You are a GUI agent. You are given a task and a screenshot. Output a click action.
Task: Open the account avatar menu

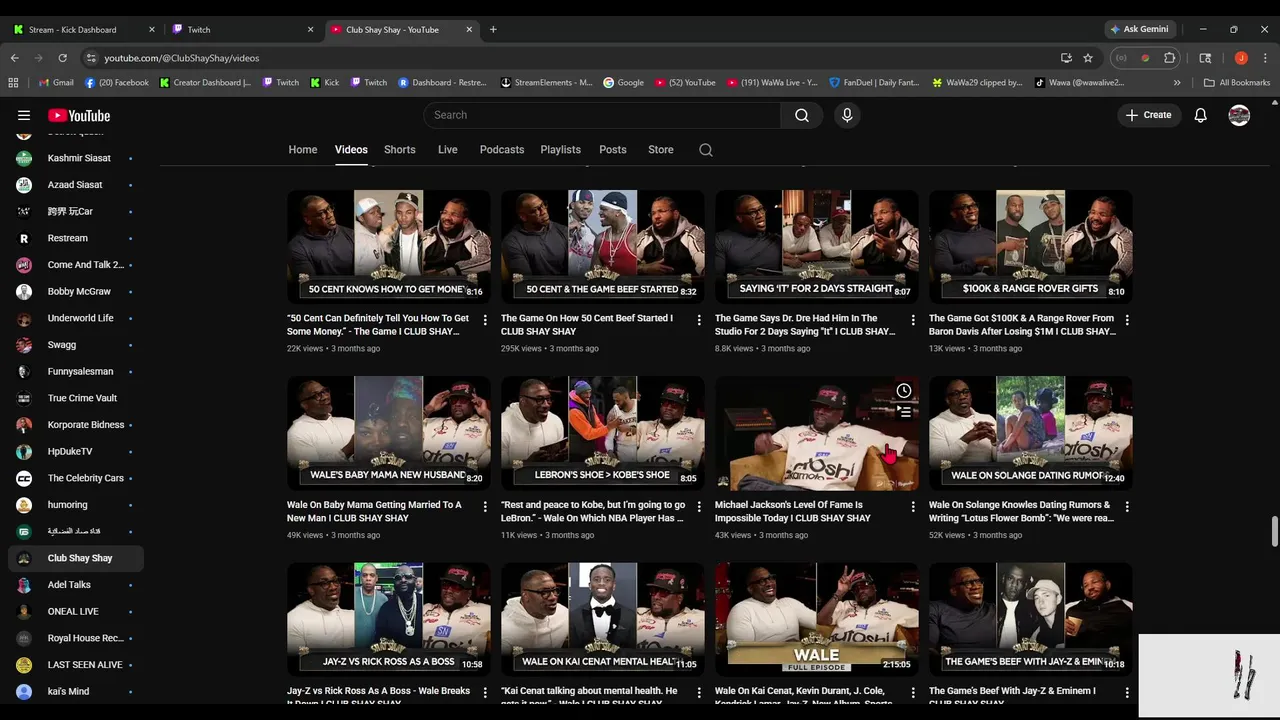1239,115
